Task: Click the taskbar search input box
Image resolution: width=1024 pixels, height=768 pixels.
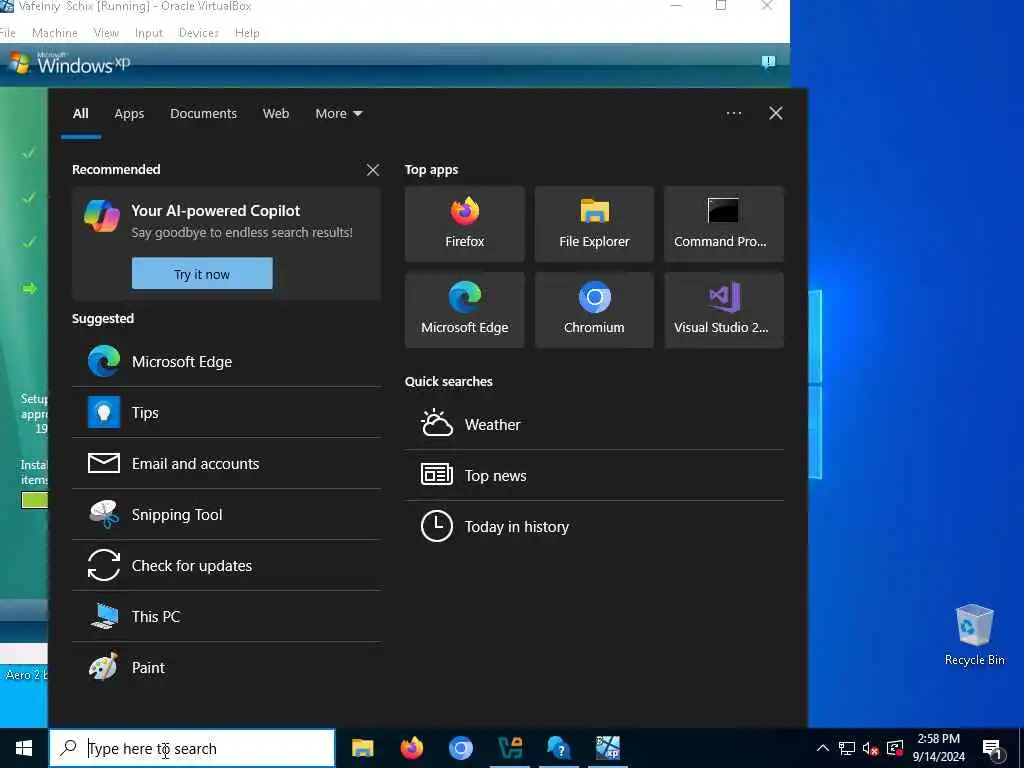Action: pyautogui.click(x=192, y=748)
